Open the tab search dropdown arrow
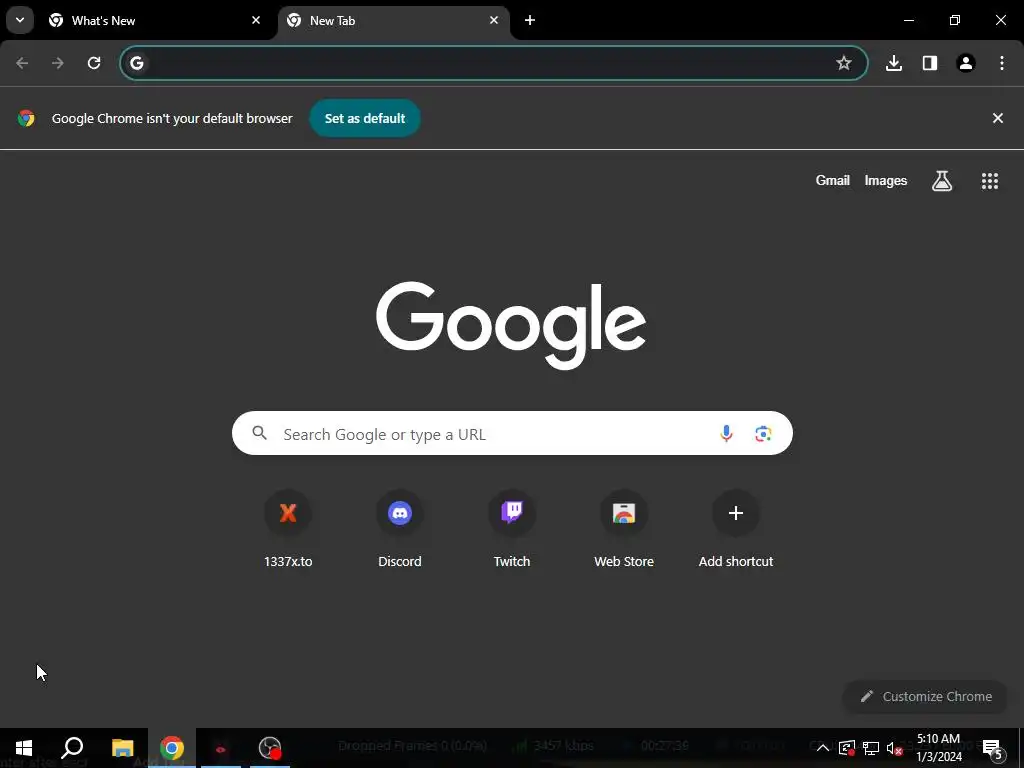This screenshot has height=768, width=1024. [x=20, y=20]
